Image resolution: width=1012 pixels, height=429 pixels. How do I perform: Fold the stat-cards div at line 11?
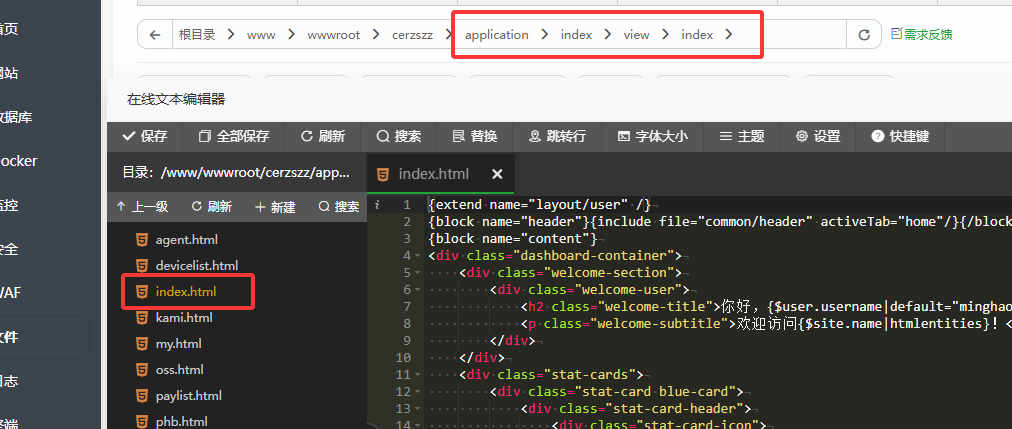419,375
